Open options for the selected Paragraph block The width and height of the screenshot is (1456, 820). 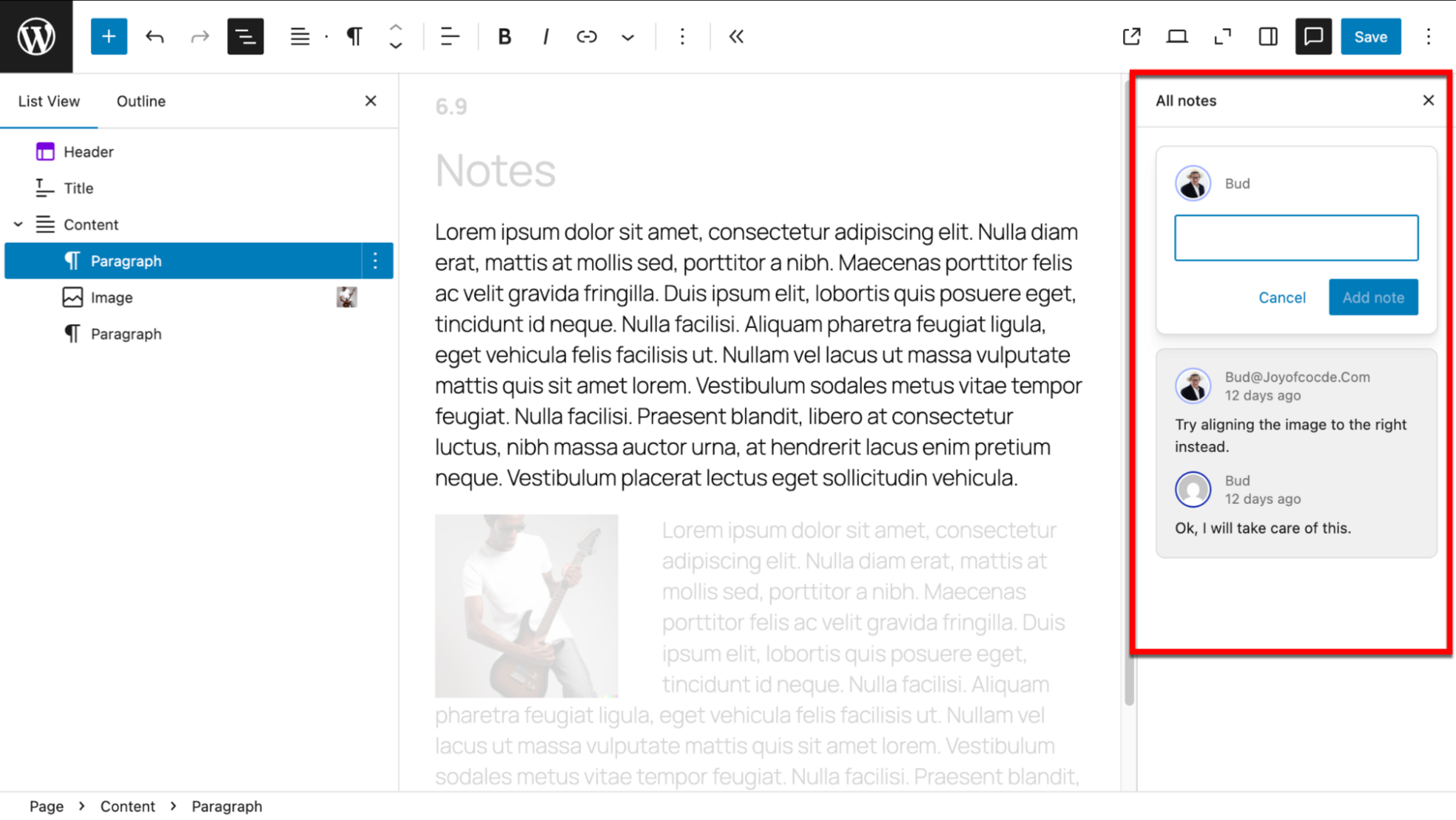coord(375,261)
